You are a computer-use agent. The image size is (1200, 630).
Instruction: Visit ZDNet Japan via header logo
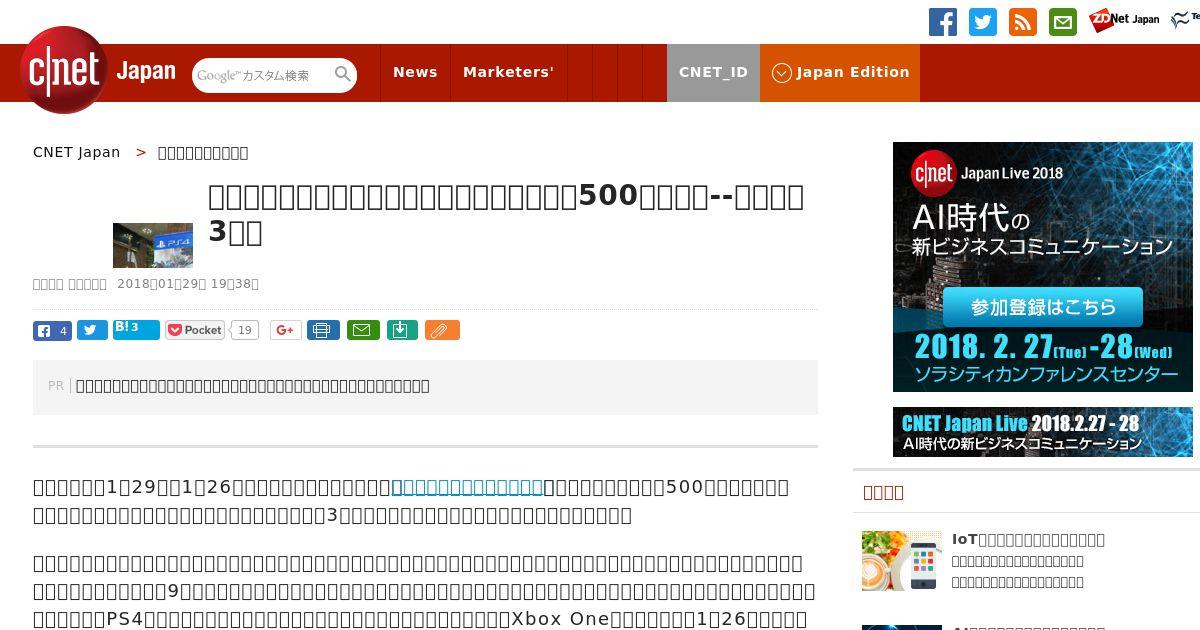[1124, 19]
